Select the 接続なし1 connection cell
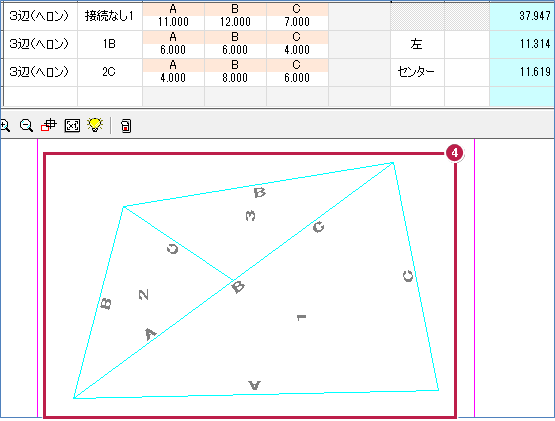The height and width of the screenshot is (421, 555). pyautogui.click(x=110, y=16)
